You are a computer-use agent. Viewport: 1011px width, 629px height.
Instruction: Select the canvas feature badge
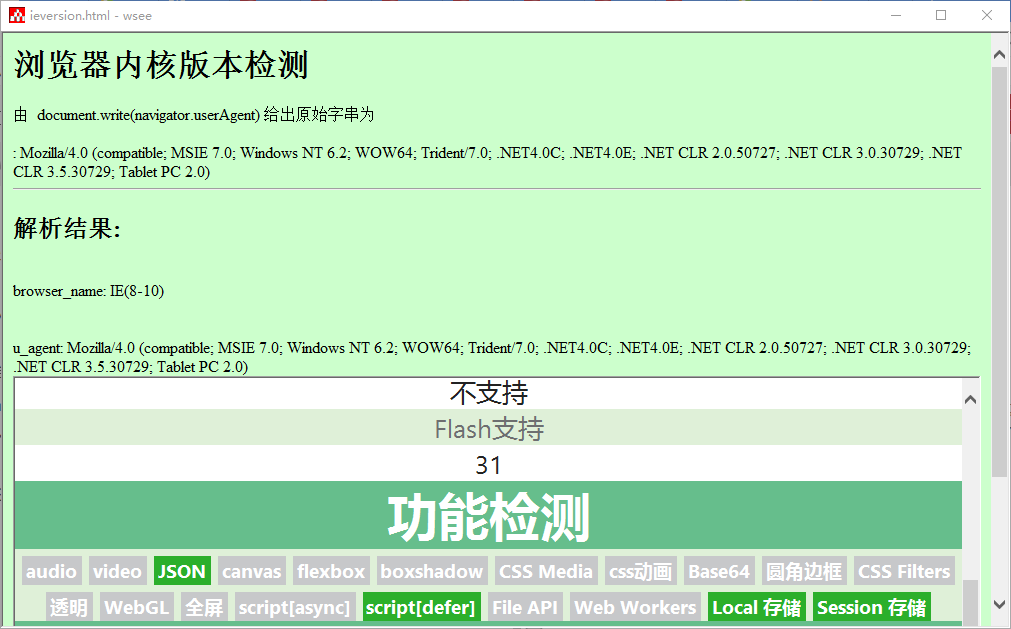click(x=252, y=571)
